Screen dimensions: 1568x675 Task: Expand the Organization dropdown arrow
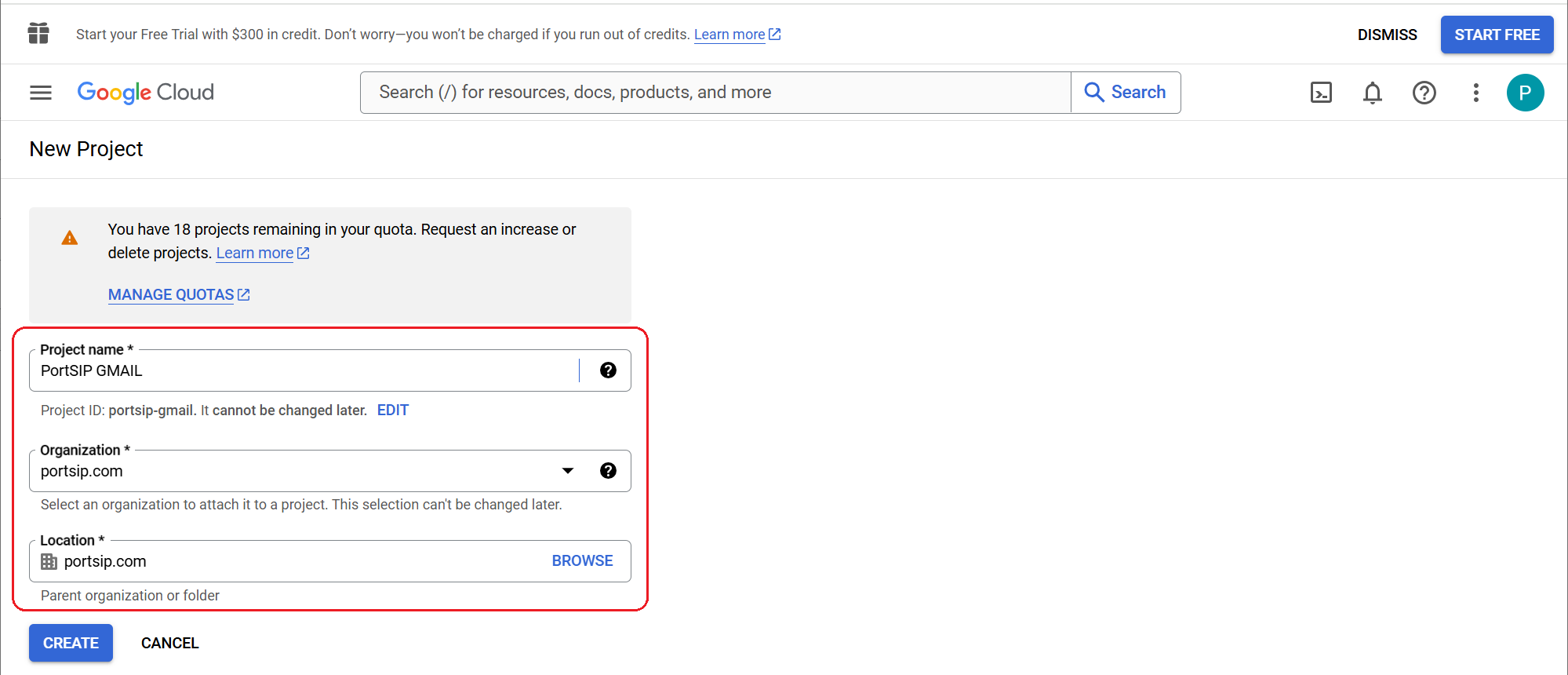point(568,471)
